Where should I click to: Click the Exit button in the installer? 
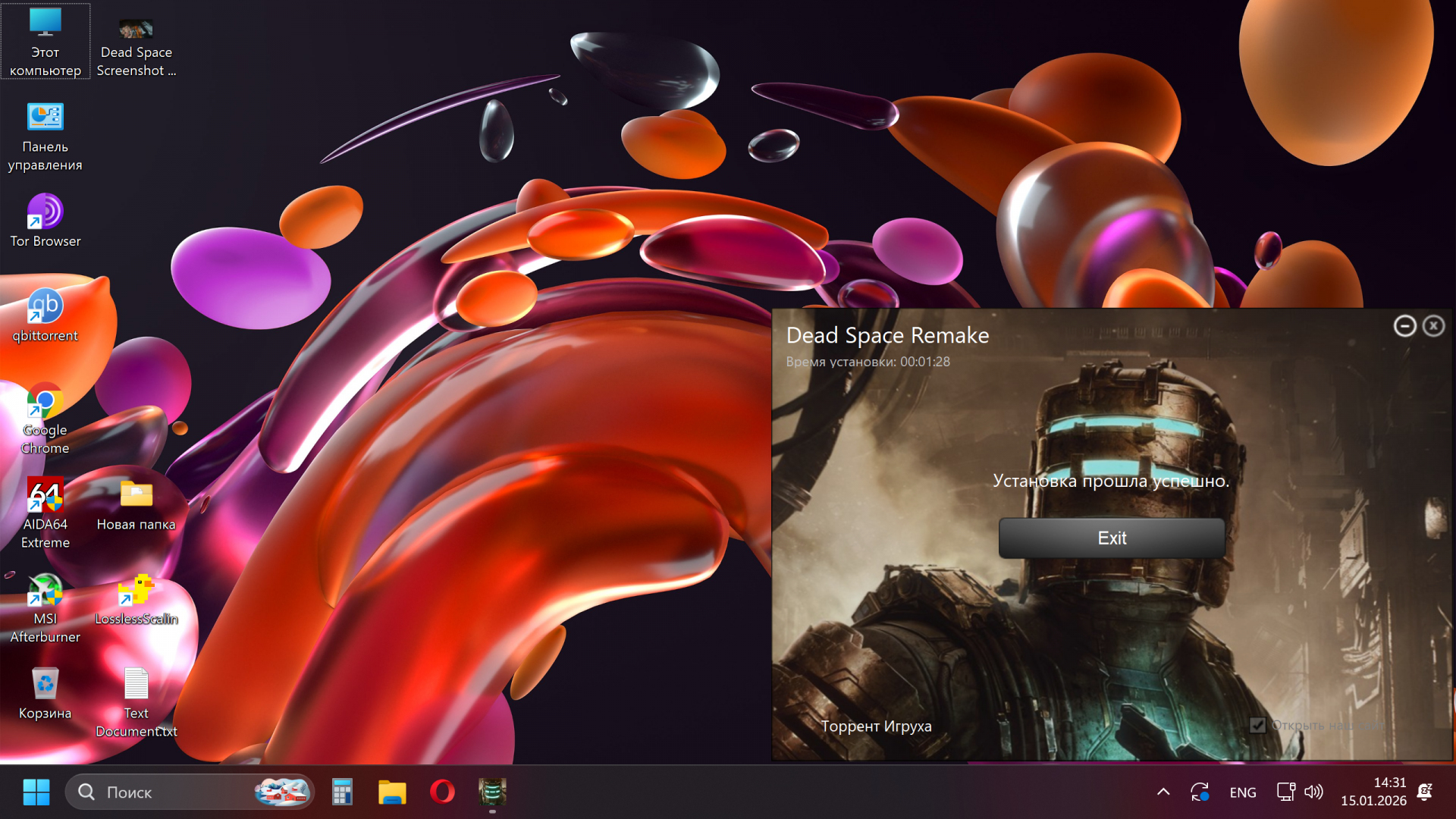tap(1111, 538)
